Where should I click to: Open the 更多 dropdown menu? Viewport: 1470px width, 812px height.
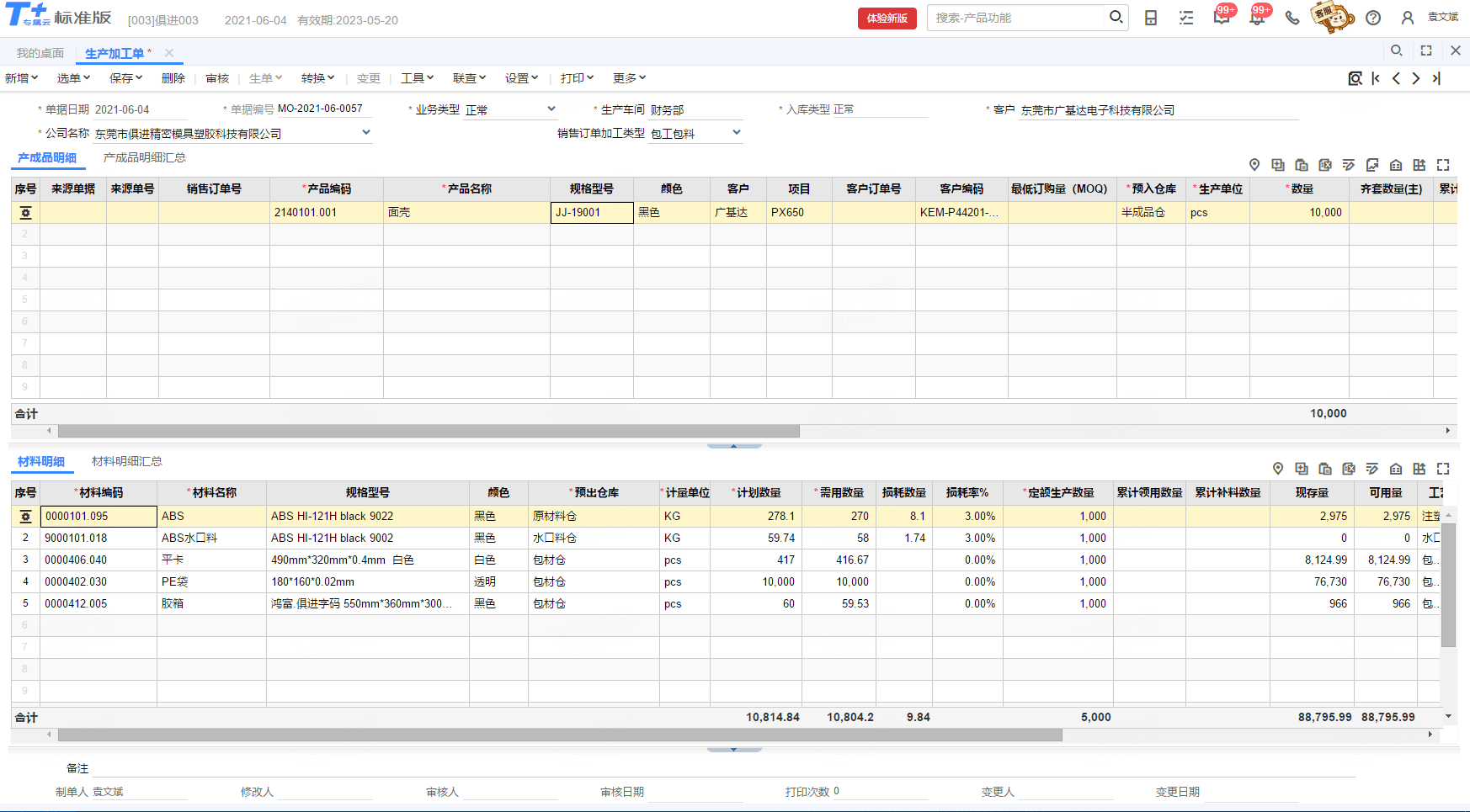coord(629,78)
